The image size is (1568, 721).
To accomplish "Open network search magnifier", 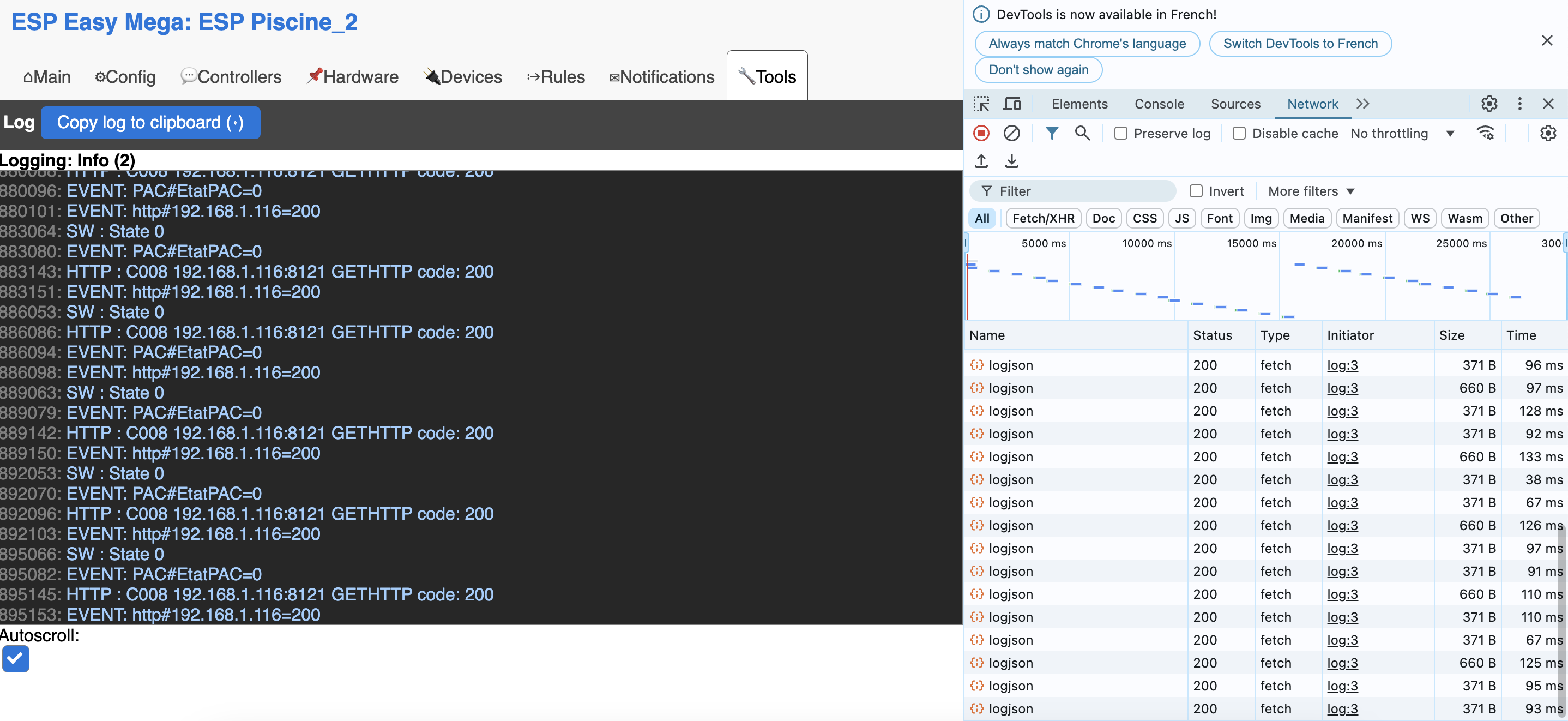I will pyautogui.click(x=1082, y=134).
